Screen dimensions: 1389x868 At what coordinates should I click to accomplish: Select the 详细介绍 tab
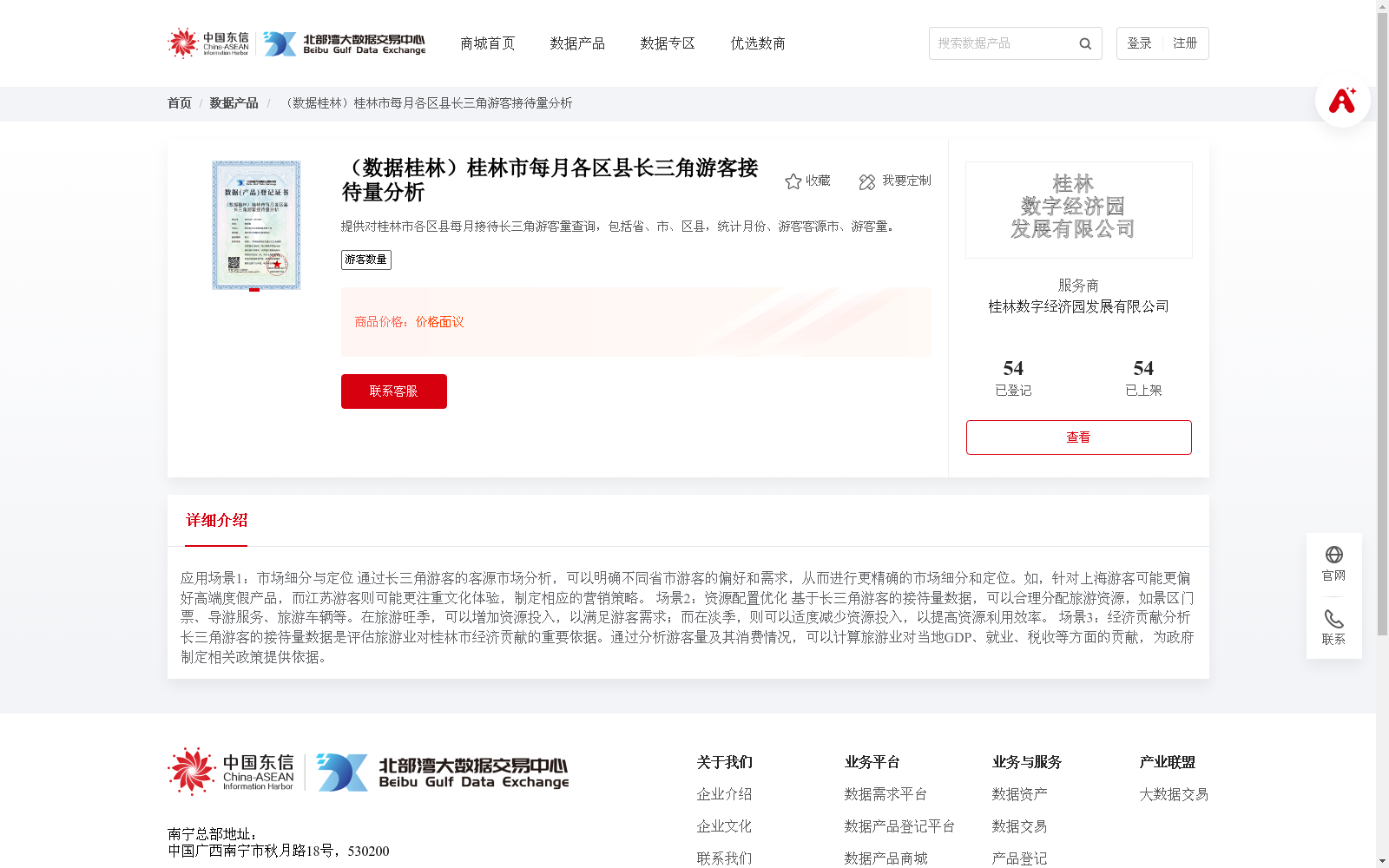216,521
